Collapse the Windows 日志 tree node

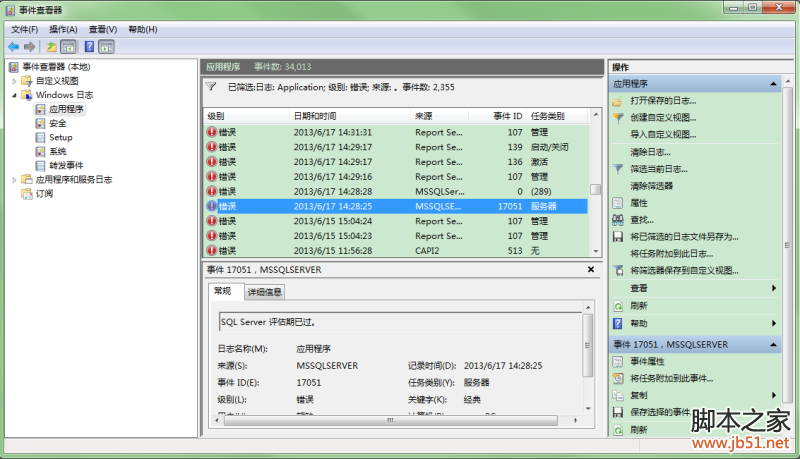click(14, 95)
